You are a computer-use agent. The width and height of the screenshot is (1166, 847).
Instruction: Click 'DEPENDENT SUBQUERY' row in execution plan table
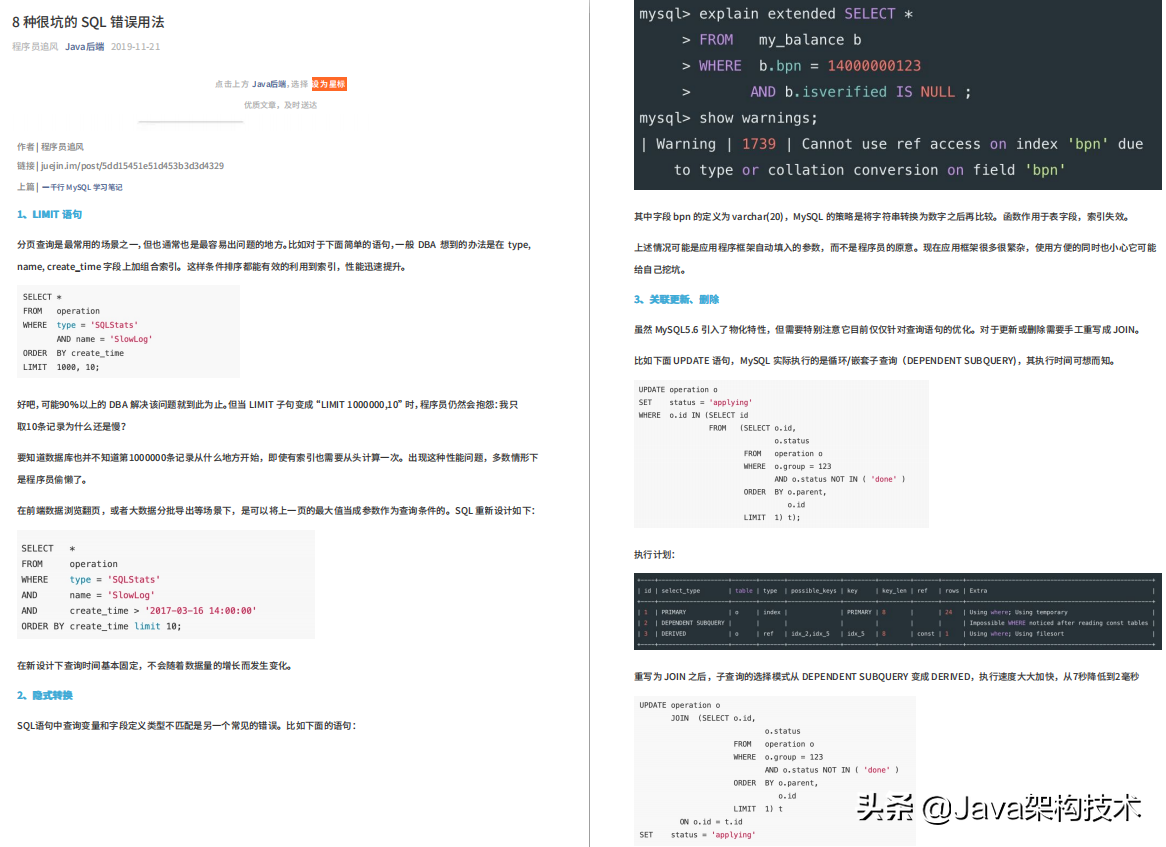[897, 623]
